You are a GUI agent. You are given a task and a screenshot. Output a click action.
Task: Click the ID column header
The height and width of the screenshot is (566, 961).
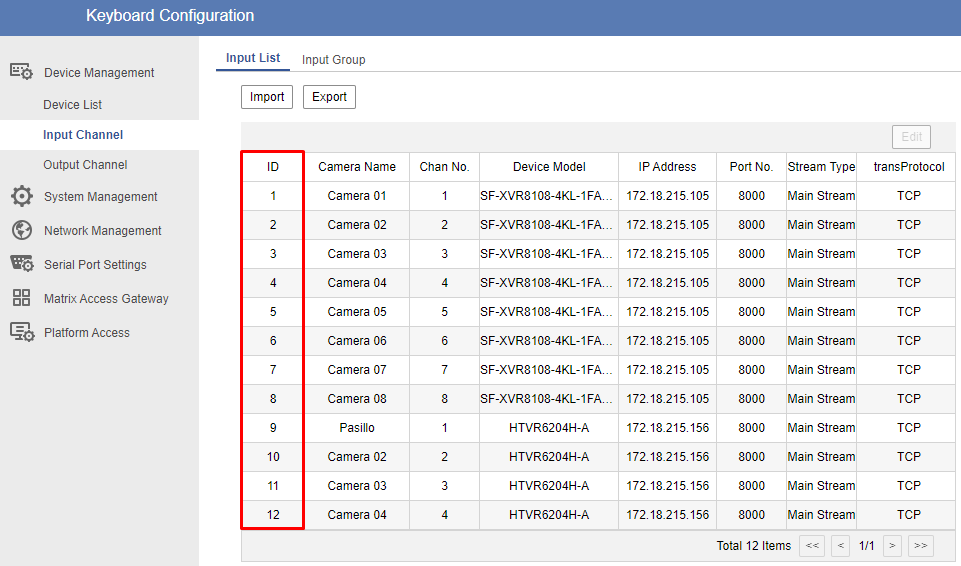(273, 167)
